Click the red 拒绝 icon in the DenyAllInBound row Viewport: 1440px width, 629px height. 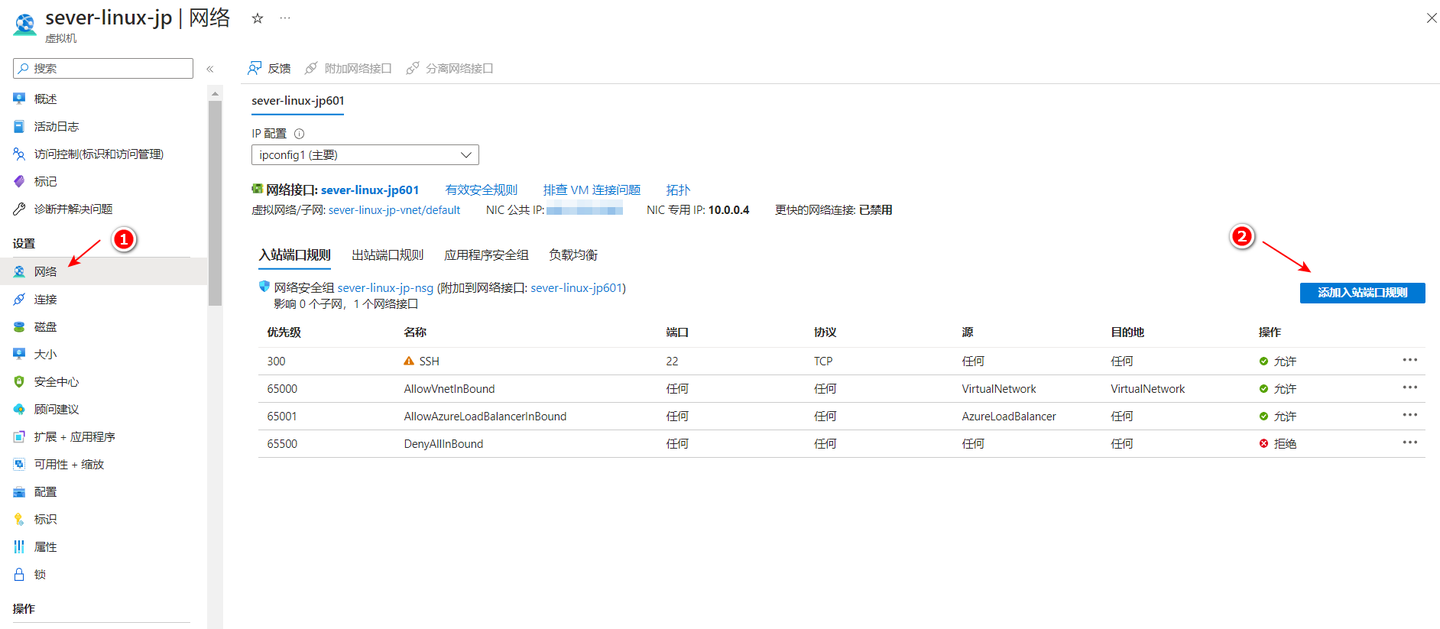(1264, 444)
